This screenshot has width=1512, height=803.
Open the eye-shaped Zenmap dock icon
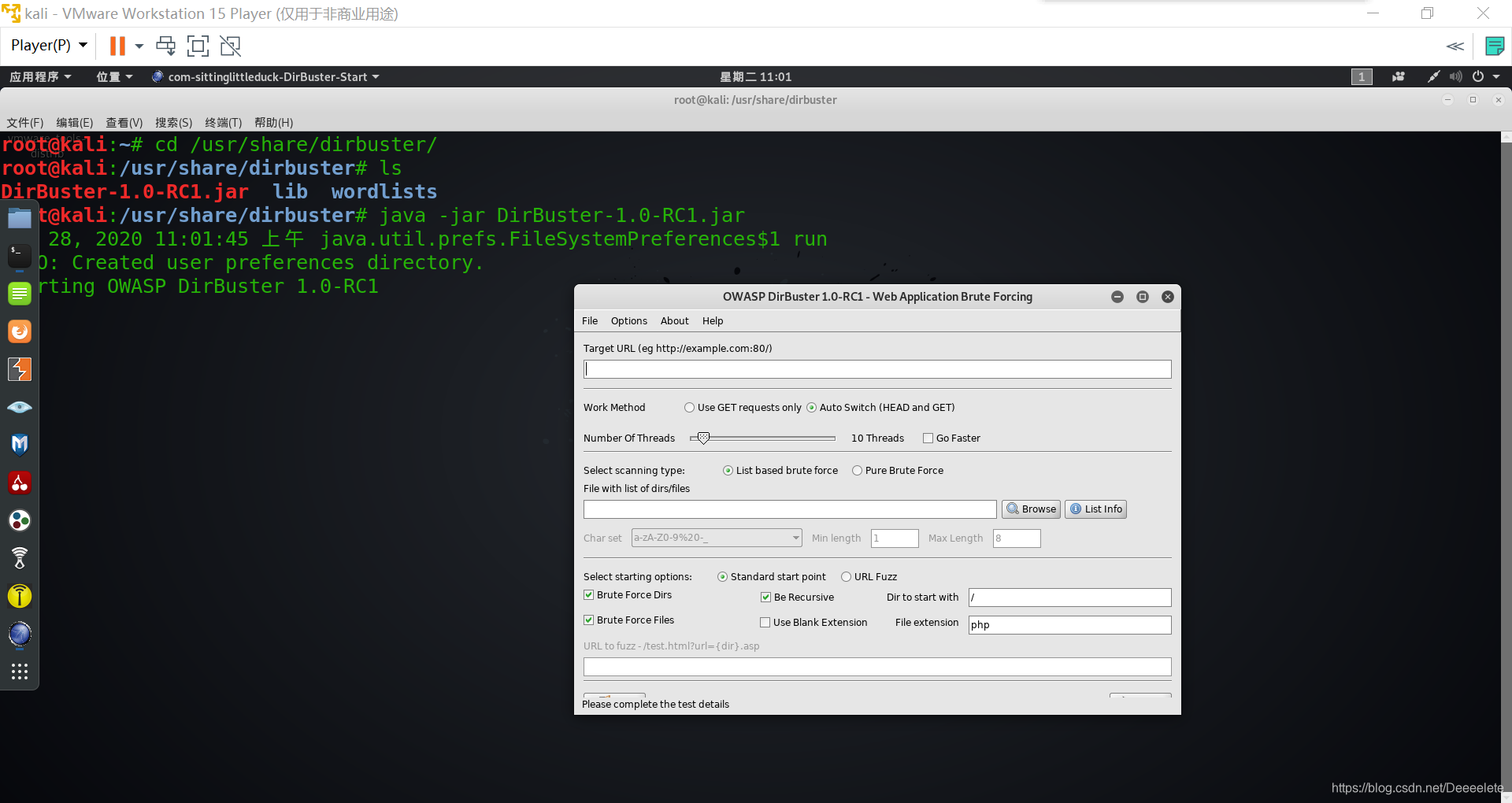click(20, 407)
